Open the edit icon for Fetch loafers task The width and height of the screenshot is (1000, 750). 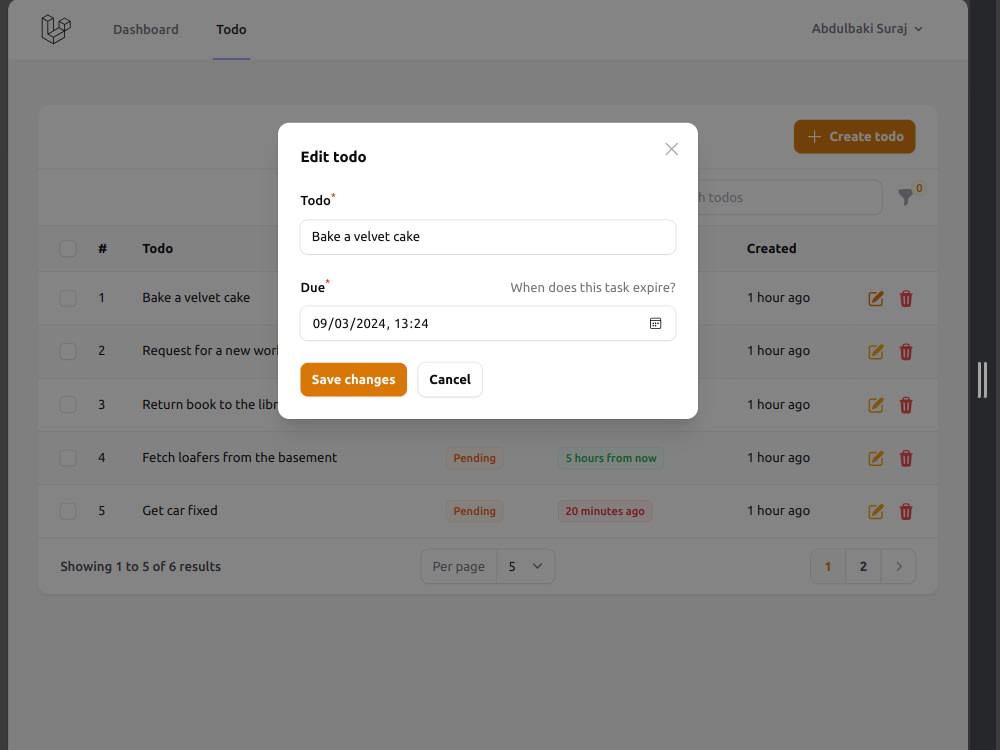coord(875,458)
